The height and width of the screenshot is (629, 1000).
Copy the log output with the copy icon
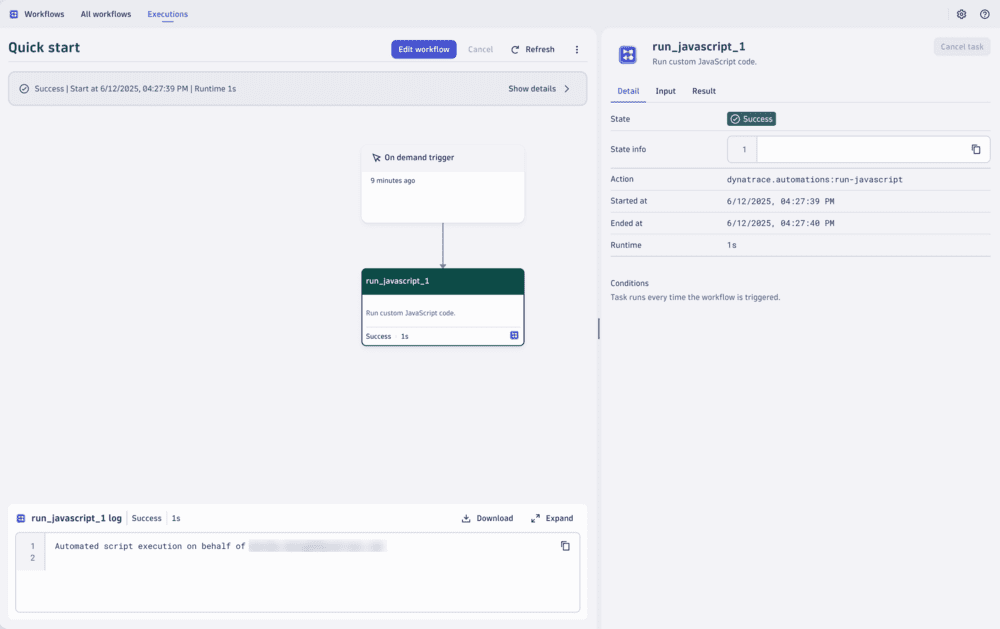[x=565, y=546]
